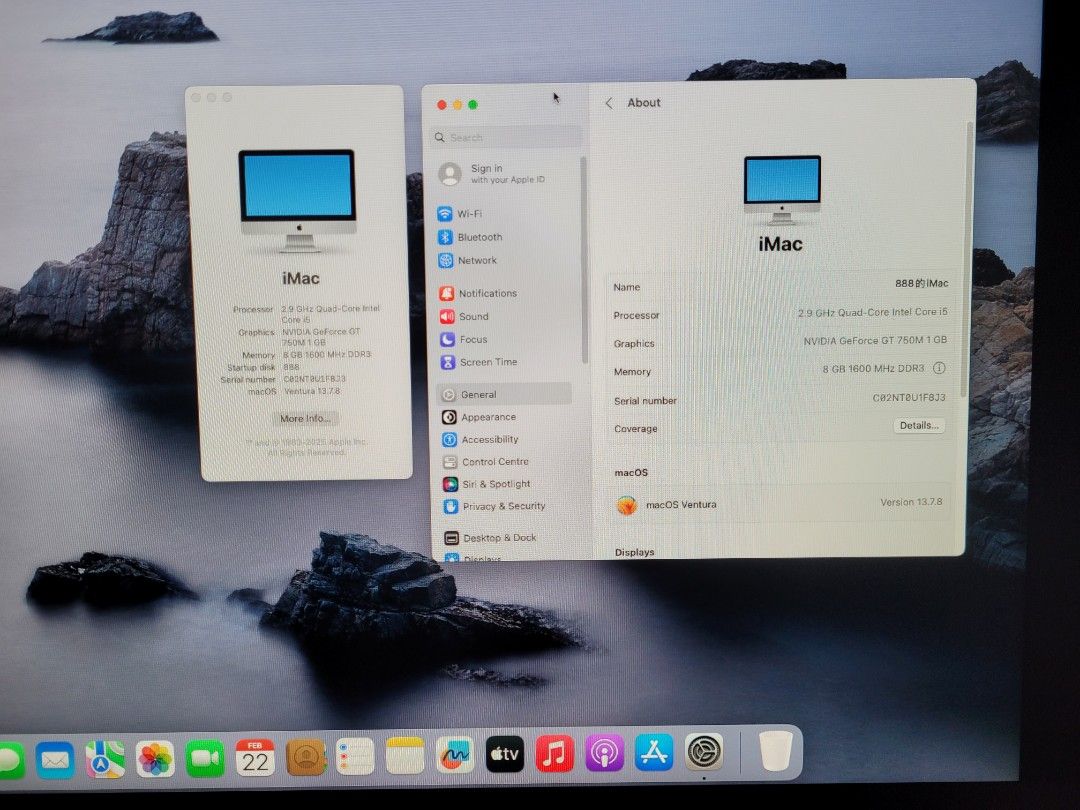
Task: Open Freeform from the Dock
Action: [x=455, y=755]
